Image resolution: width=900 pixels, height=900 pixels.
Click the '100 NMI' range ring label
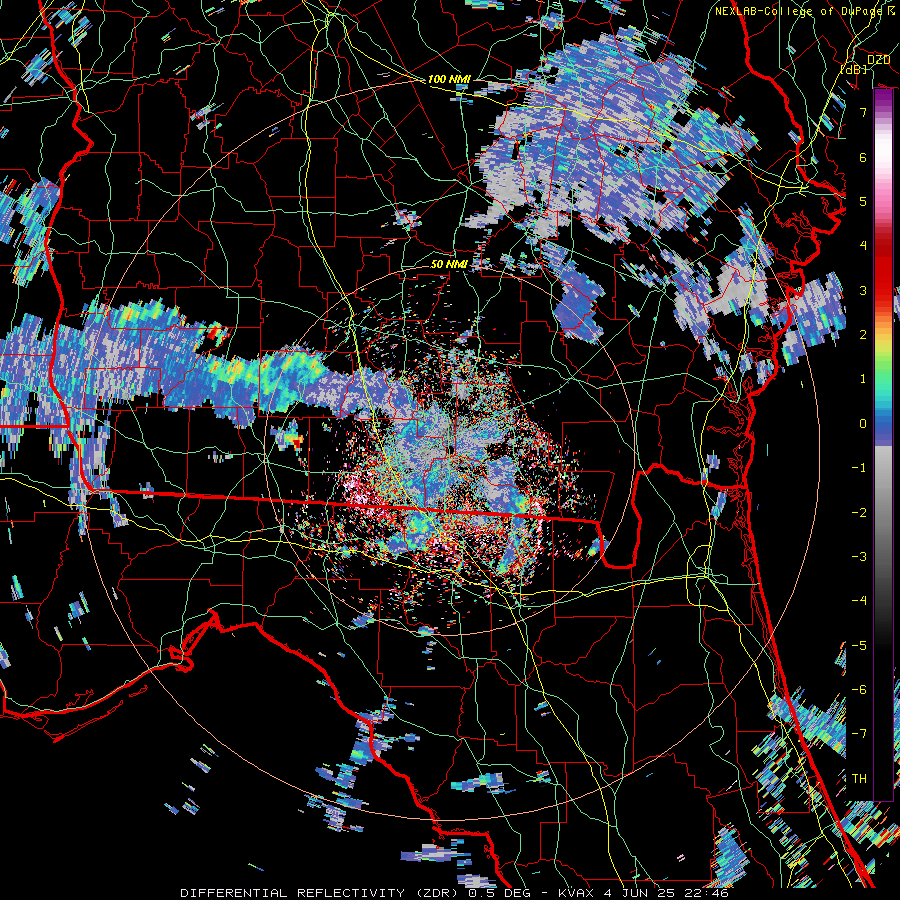tap(448, 79)
